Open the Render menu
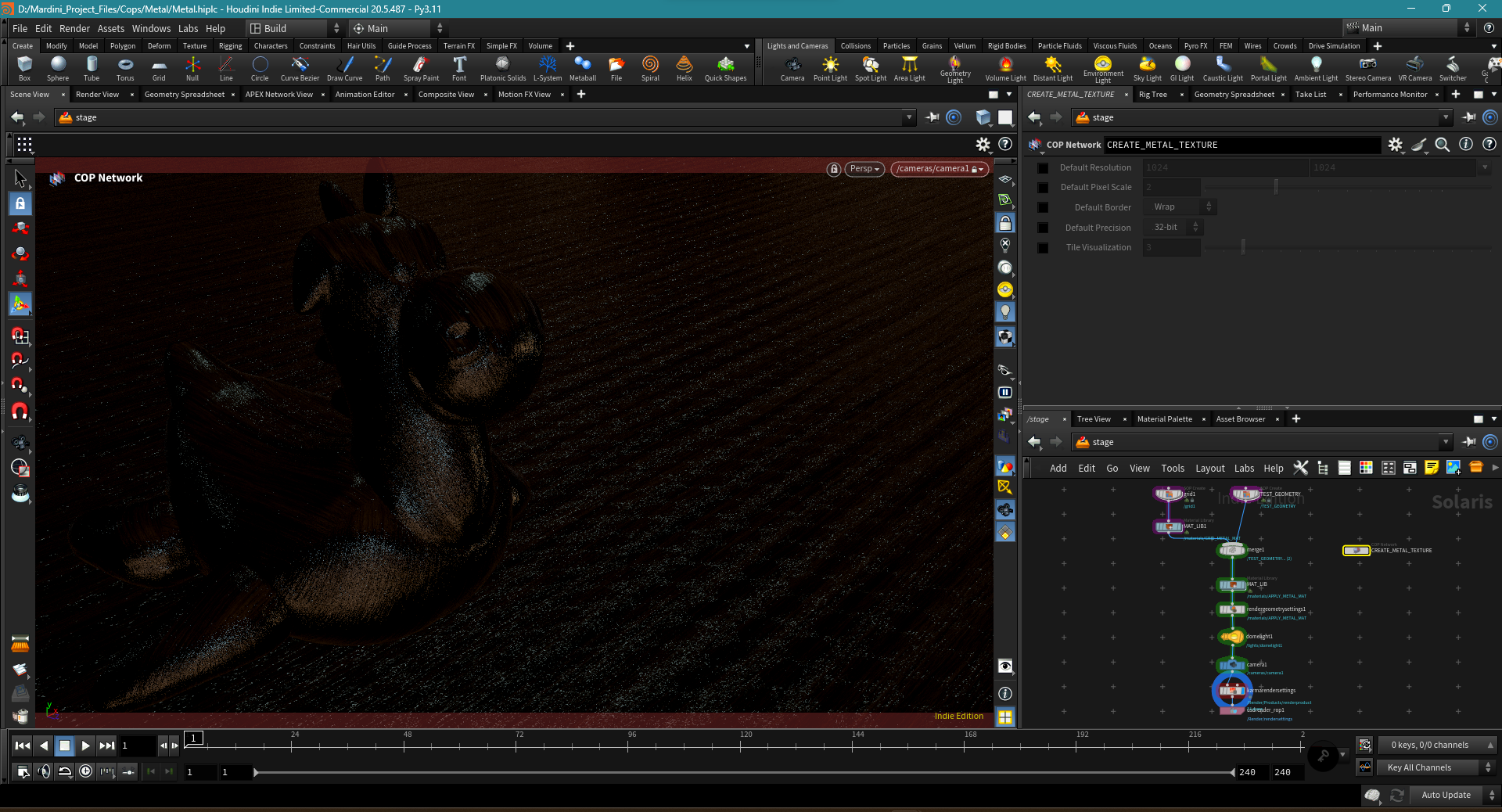1502x812 pixels. tap(74, 28)
